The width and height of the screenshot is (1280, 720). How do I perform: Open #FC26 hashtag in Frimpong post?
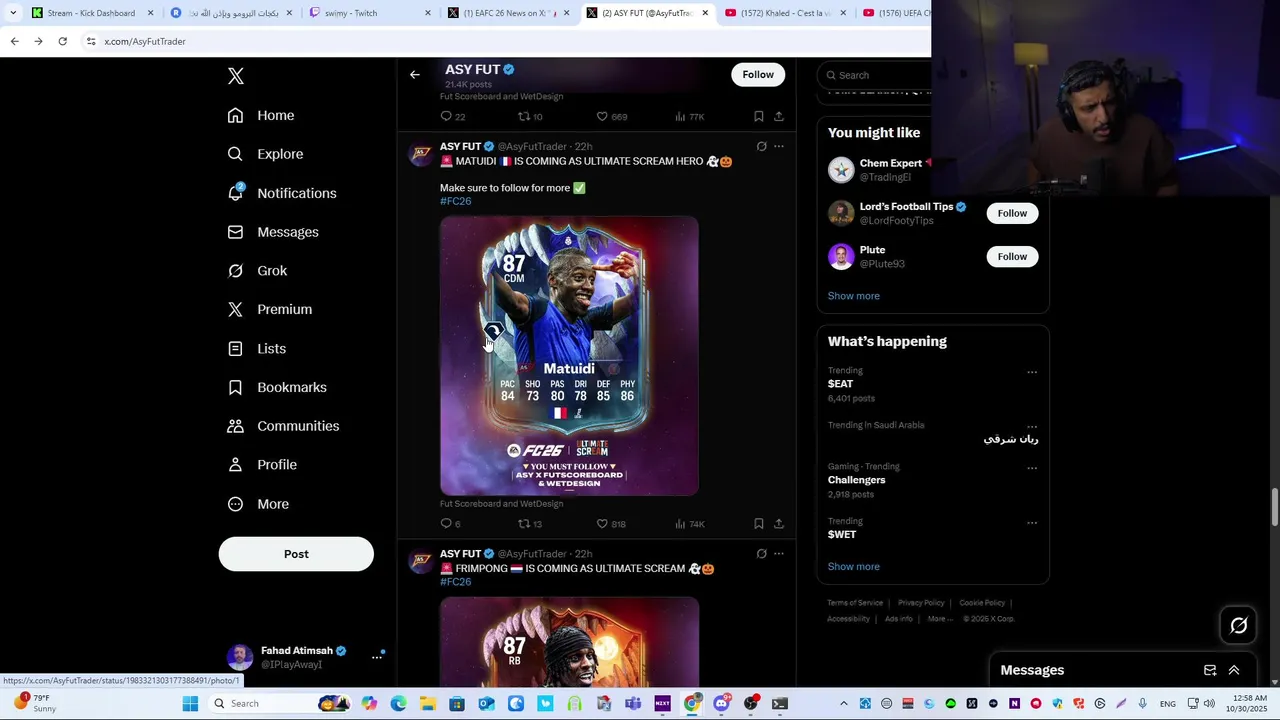pos(456,582)
